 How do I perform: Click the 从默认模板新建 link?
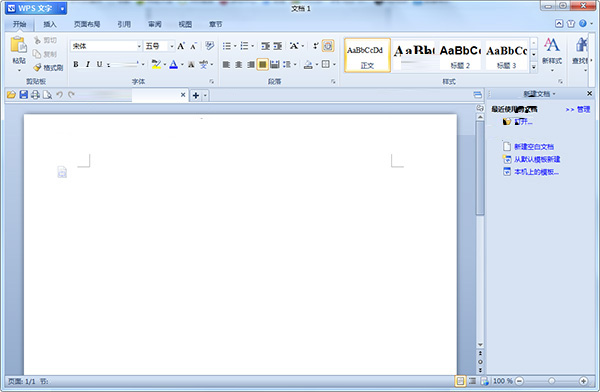[x=537, y=159]
